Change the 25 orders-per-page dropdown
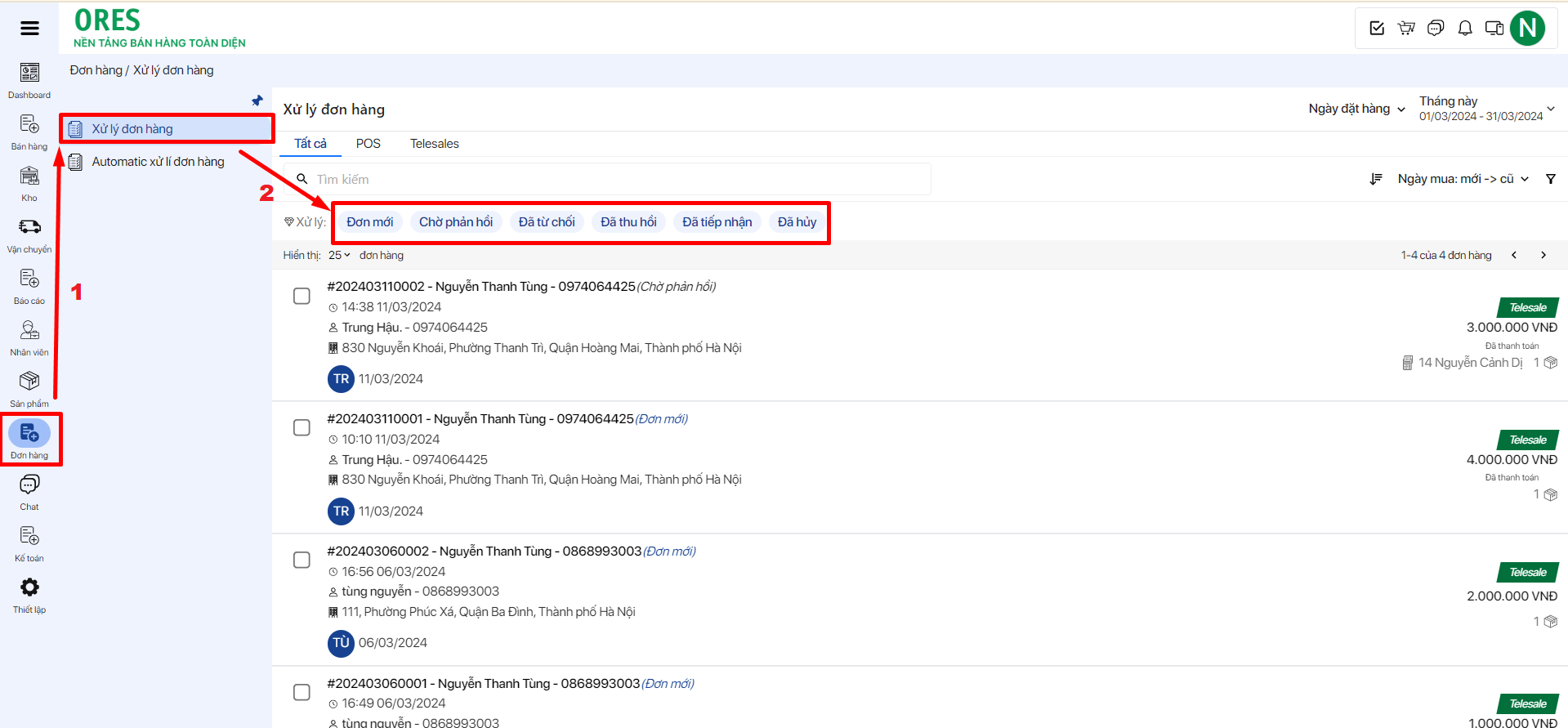Viewport: 1568px width, 728px height. [x=339, y=255]
